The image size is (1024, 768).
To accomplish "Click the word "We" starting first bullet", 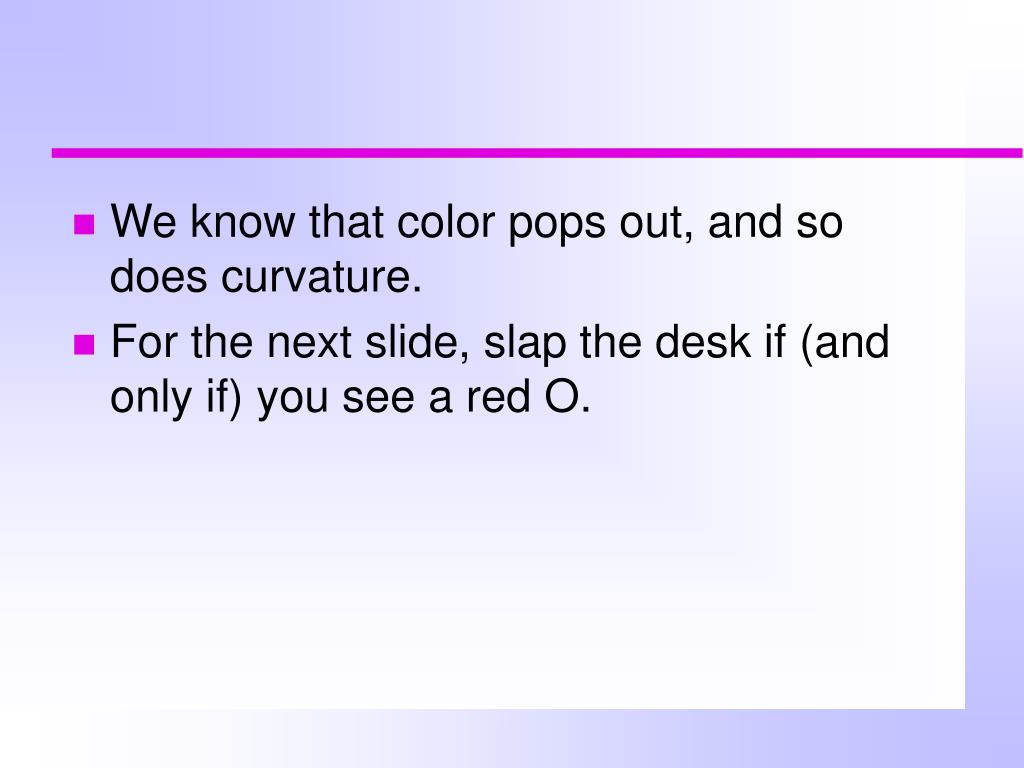I will pos(143,221).
